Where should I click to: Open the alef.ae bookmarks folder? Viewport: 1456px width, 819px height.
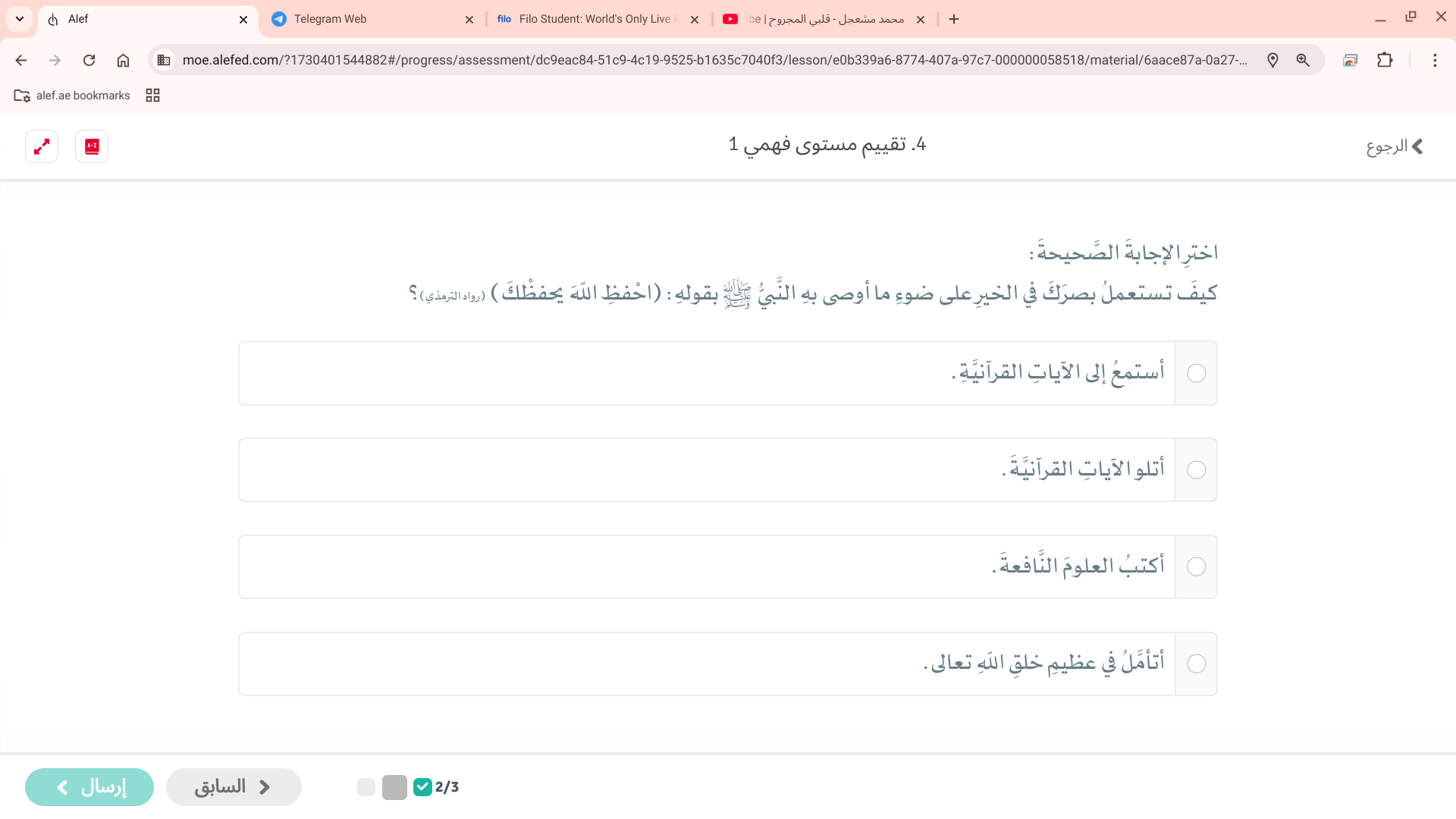[x=72, y=96]
